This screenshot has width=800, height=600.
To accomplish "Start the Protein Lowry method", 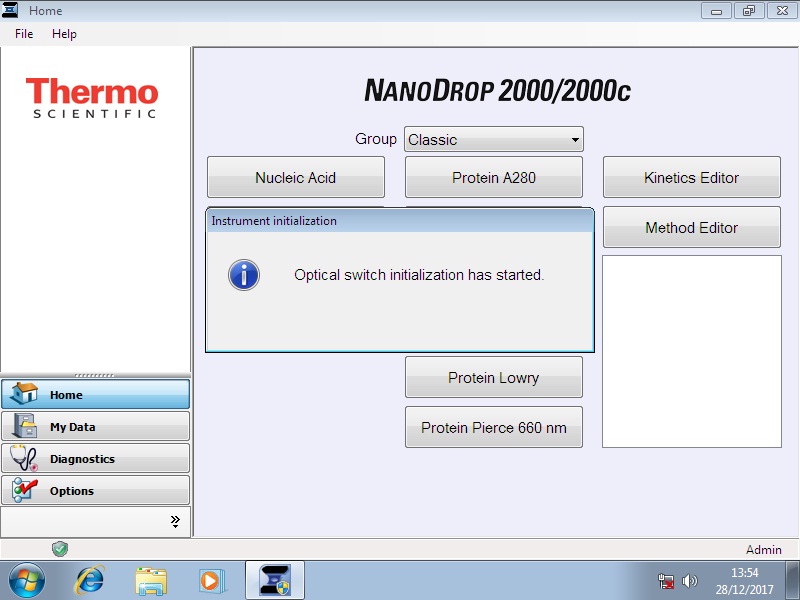I will click(493, 377).
